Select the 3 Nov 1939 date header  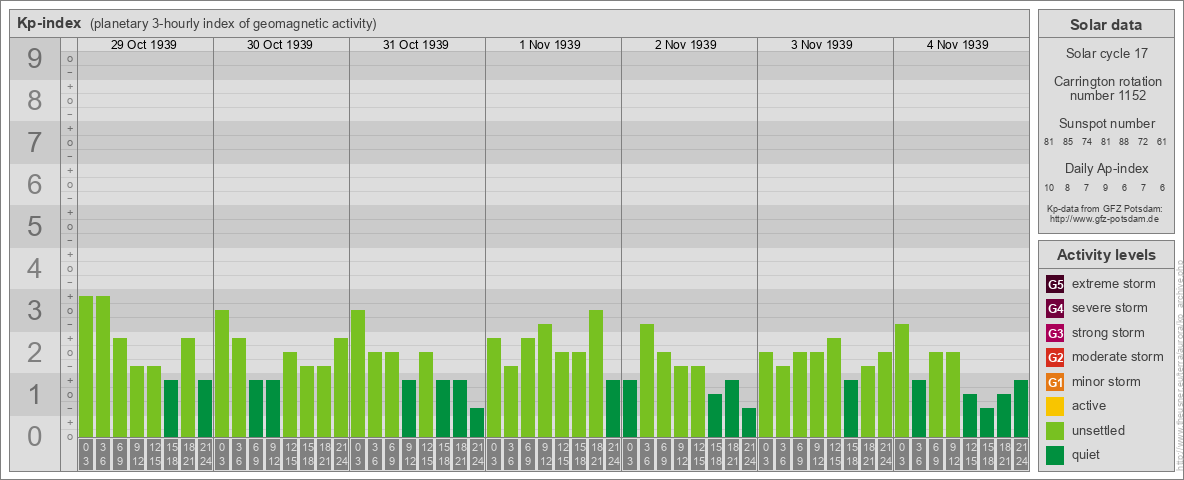click(822, 45)
